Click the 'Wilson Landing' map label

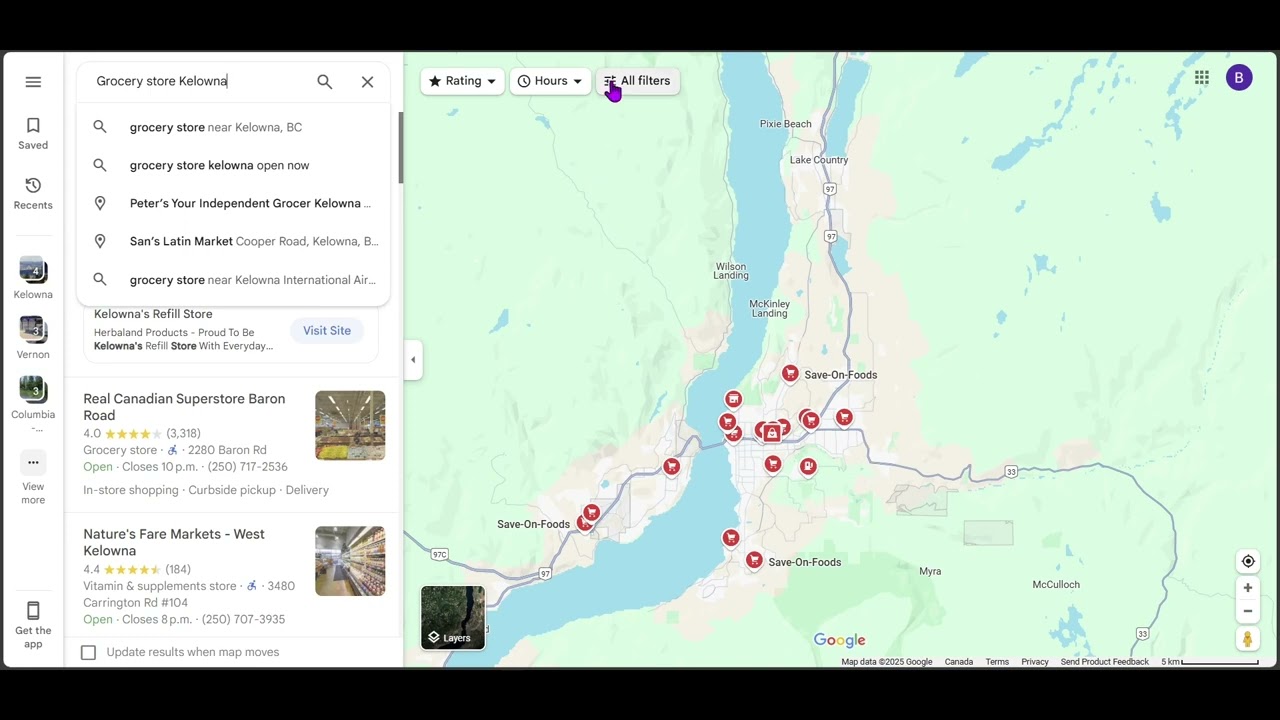(x=731, y=270)
